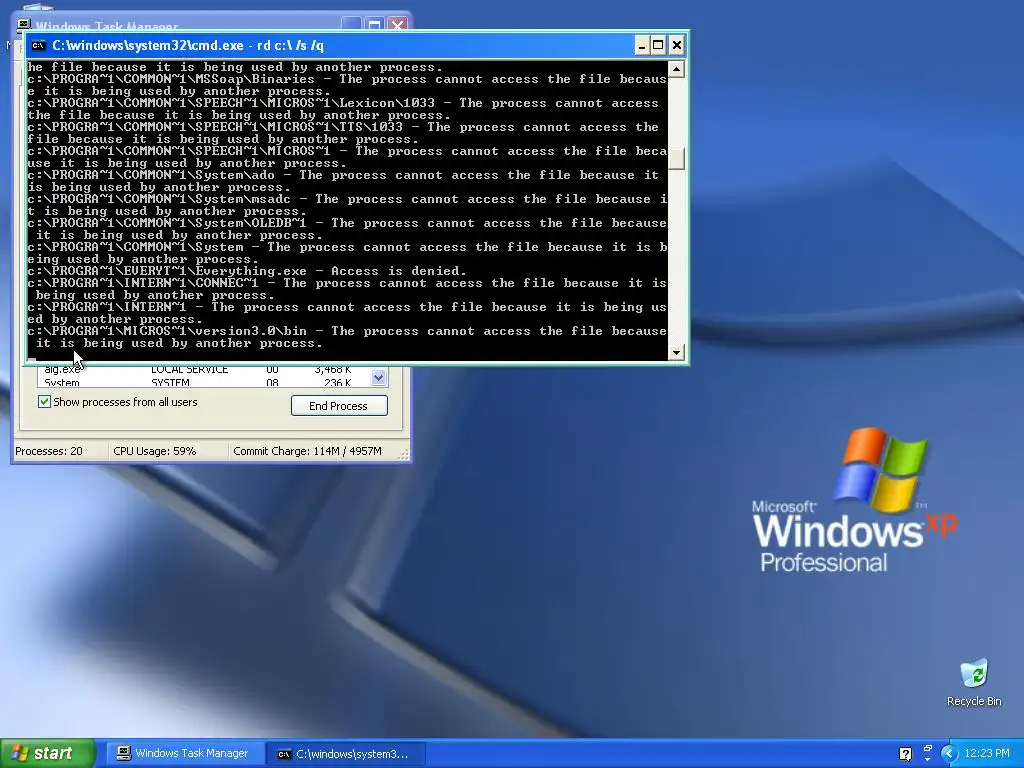Viewport: 1024px width, 768px height.
Task: Close the cmd.exe window
Action: pos(677,45)
